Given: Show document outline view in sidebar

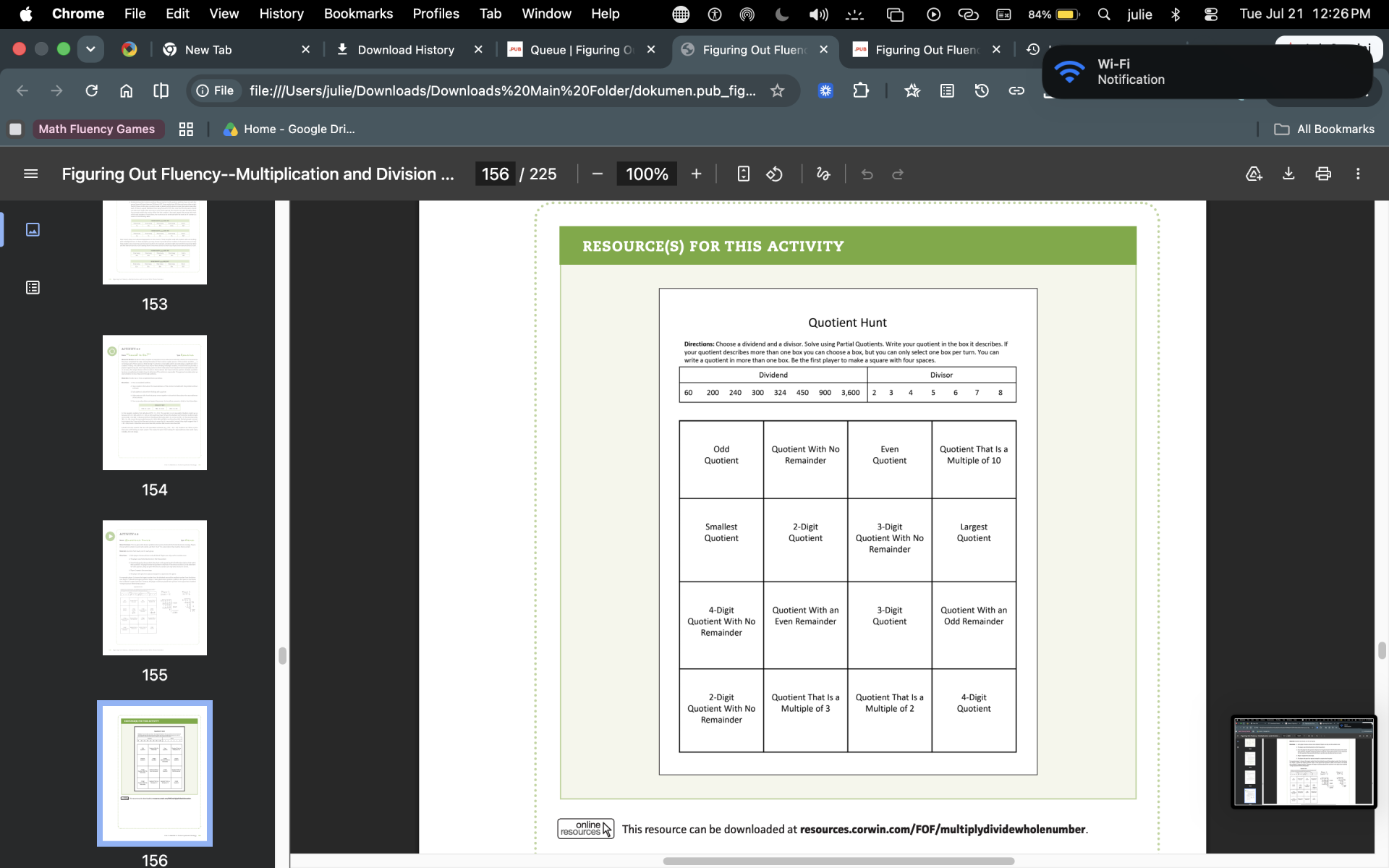Looking at the screenshot, I should tap(33, 288).
